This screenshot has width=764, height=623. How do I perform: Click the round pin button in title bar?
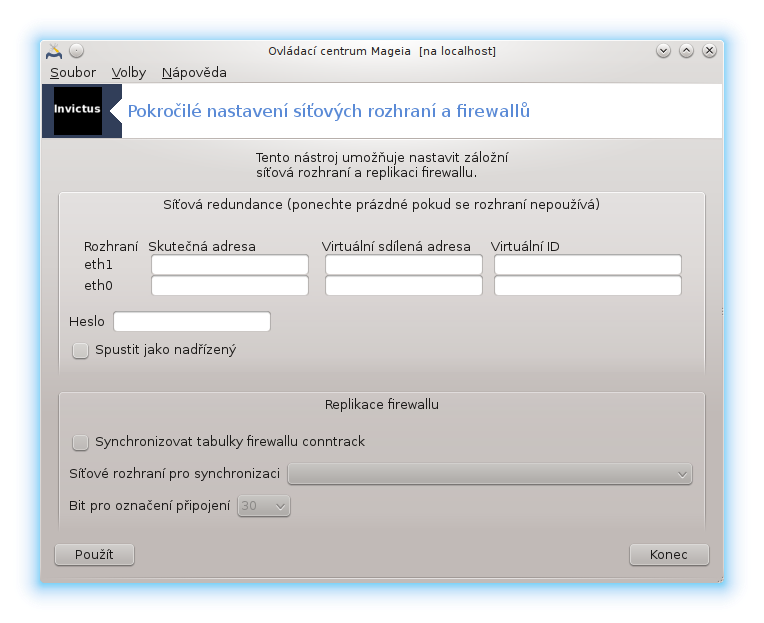[x=77, y=51]
